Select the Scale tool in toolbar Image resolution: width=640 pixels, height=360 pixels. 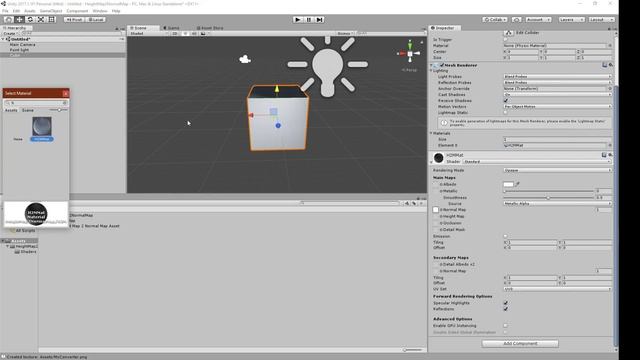click(x=41, y=20)
